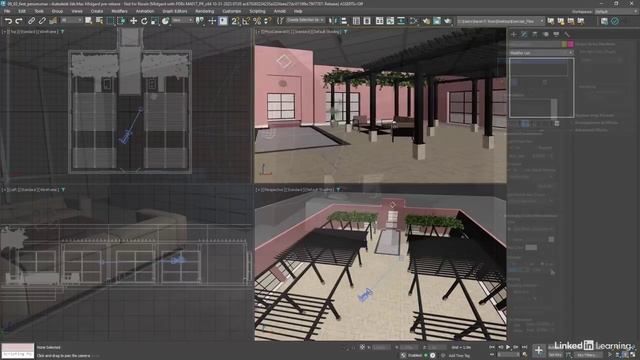640x360 pixels.
Task: Click the Redo arrow in the toolbar
Action: click(x=19, y=20)
